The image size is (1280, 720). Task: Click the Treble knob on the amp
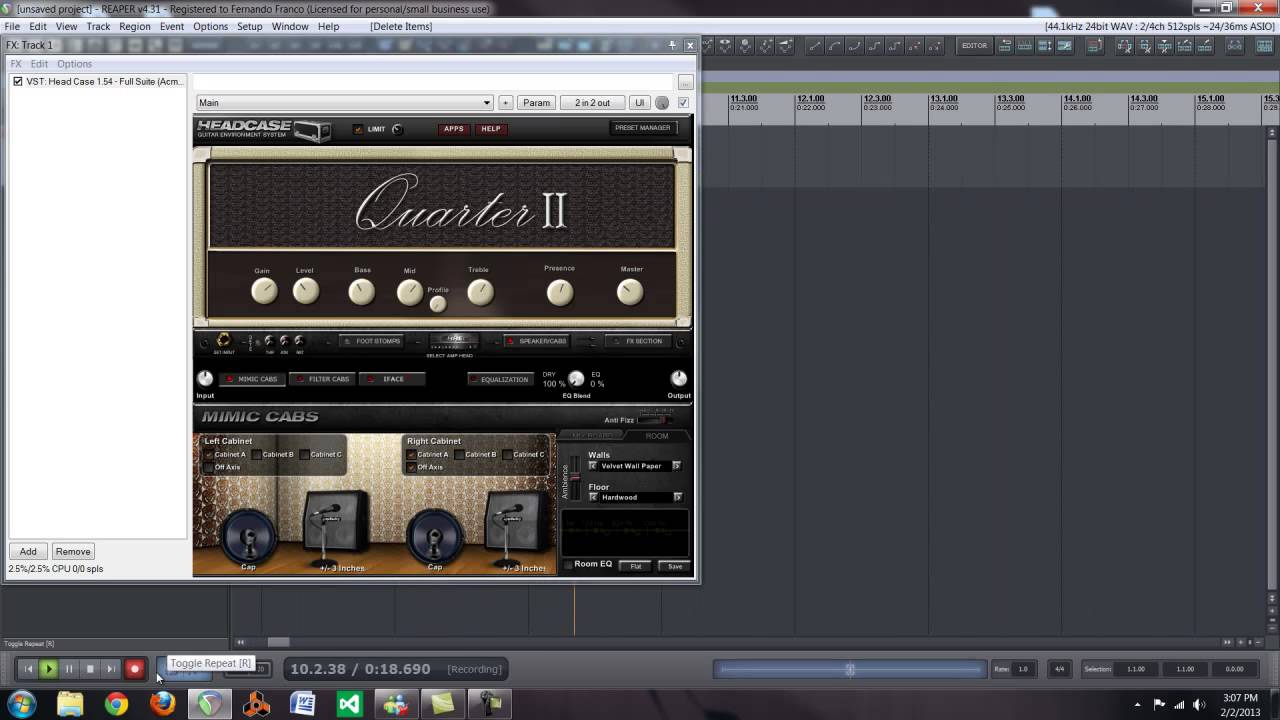point(480,292)
